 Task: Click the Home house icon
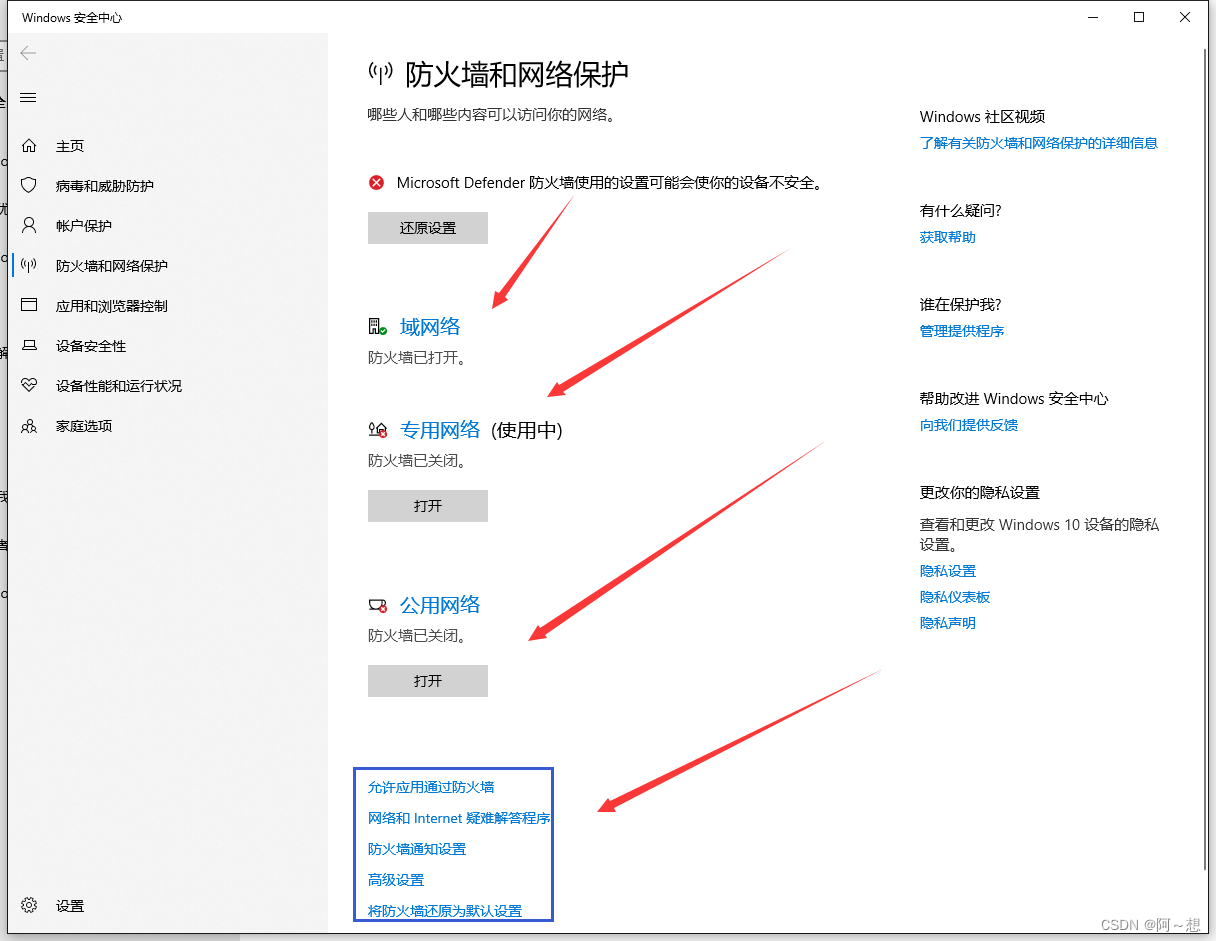point(29,146)
